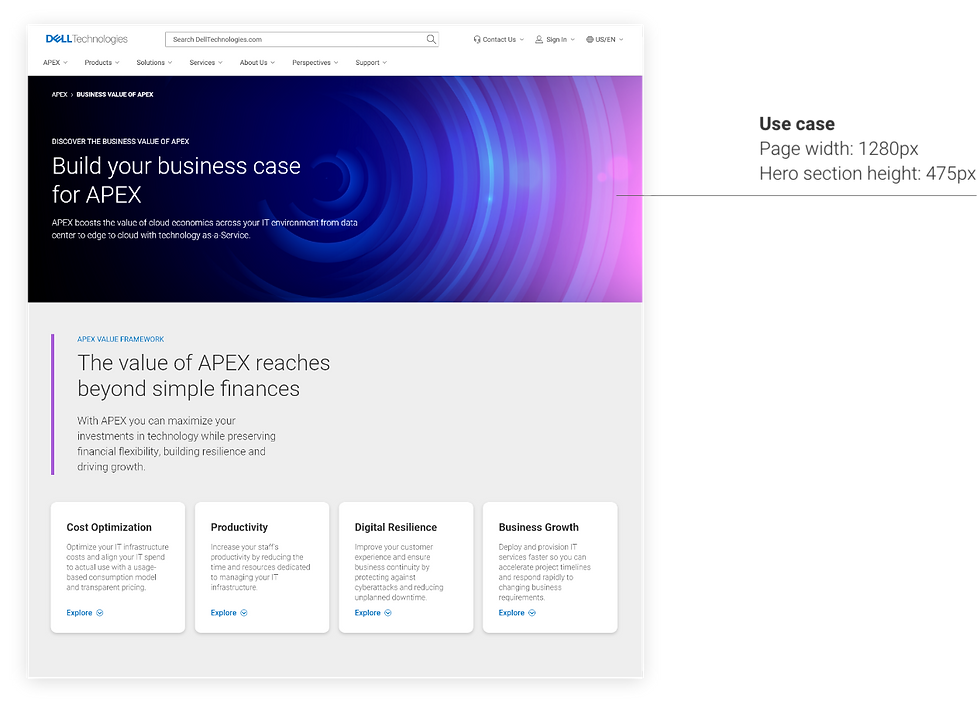Viewport: 977px width, 708px height.
Task: Go to the APEX breadcrumb link
Action: tap(59, 95)
